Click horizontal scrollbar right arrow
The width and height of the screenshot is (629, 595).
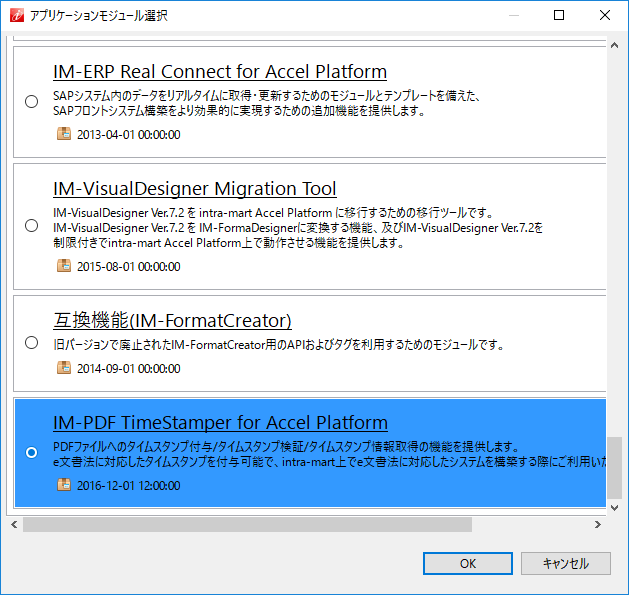click(598, 524)
